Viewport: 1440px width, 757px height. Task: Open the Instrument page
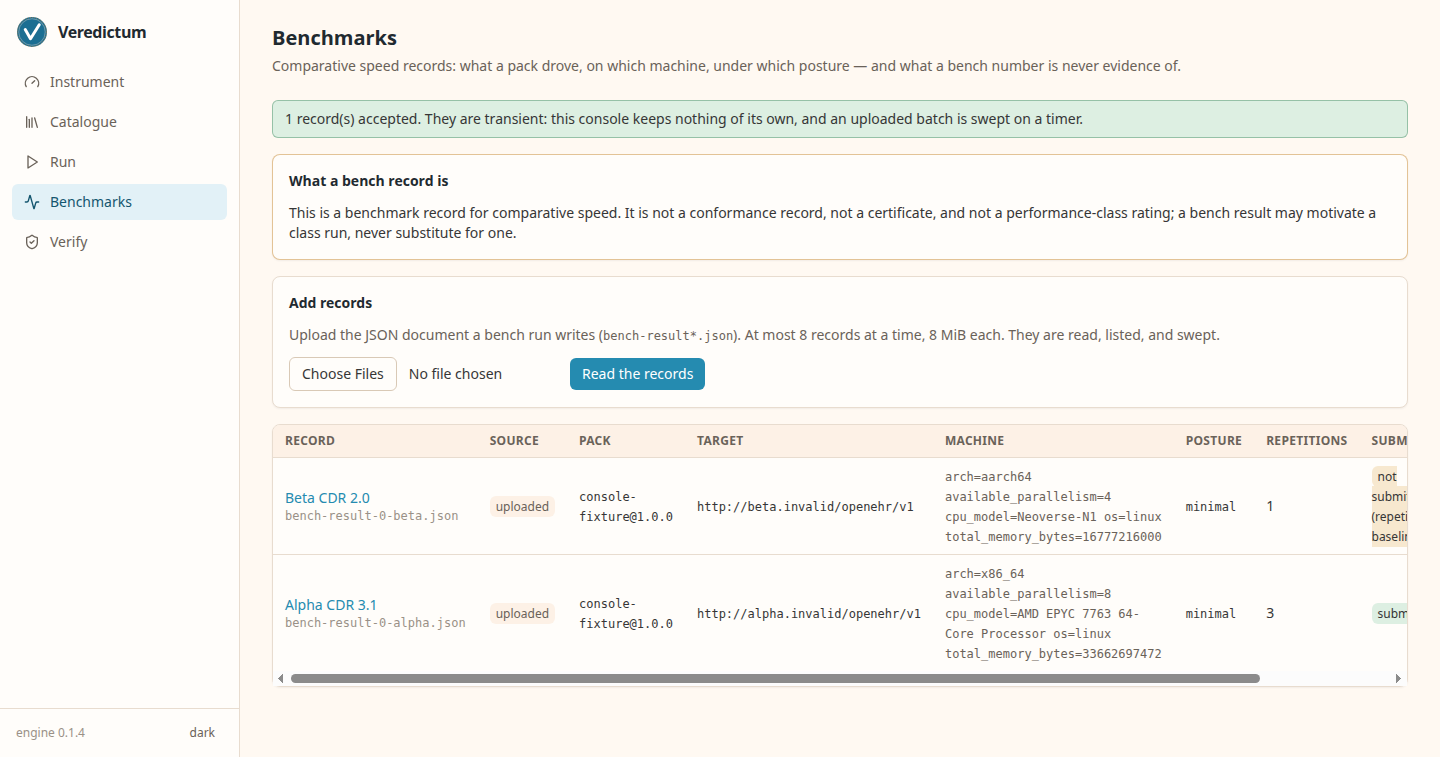pyautogui.click(x=119, y=82)
